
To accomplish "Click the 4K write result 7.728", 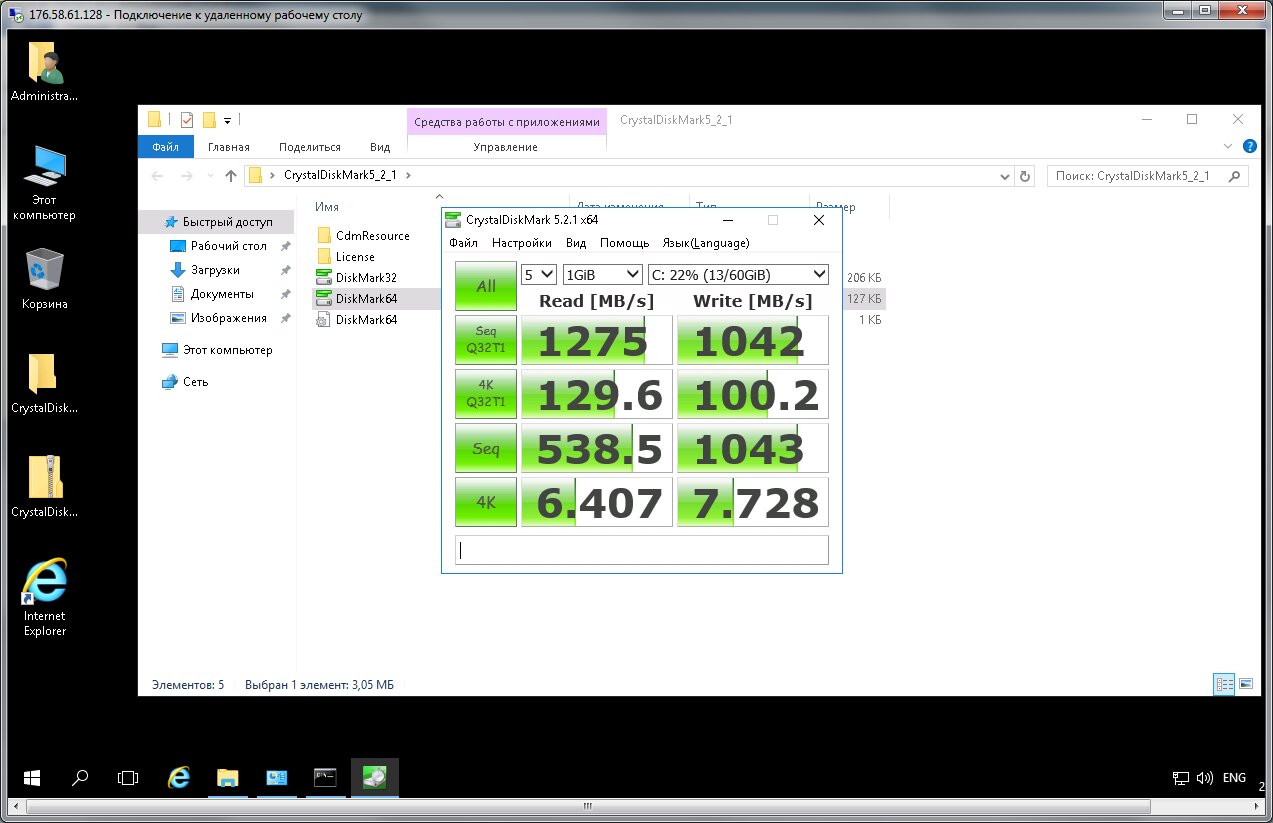I will pyautogui.click(x=753, y=502).
